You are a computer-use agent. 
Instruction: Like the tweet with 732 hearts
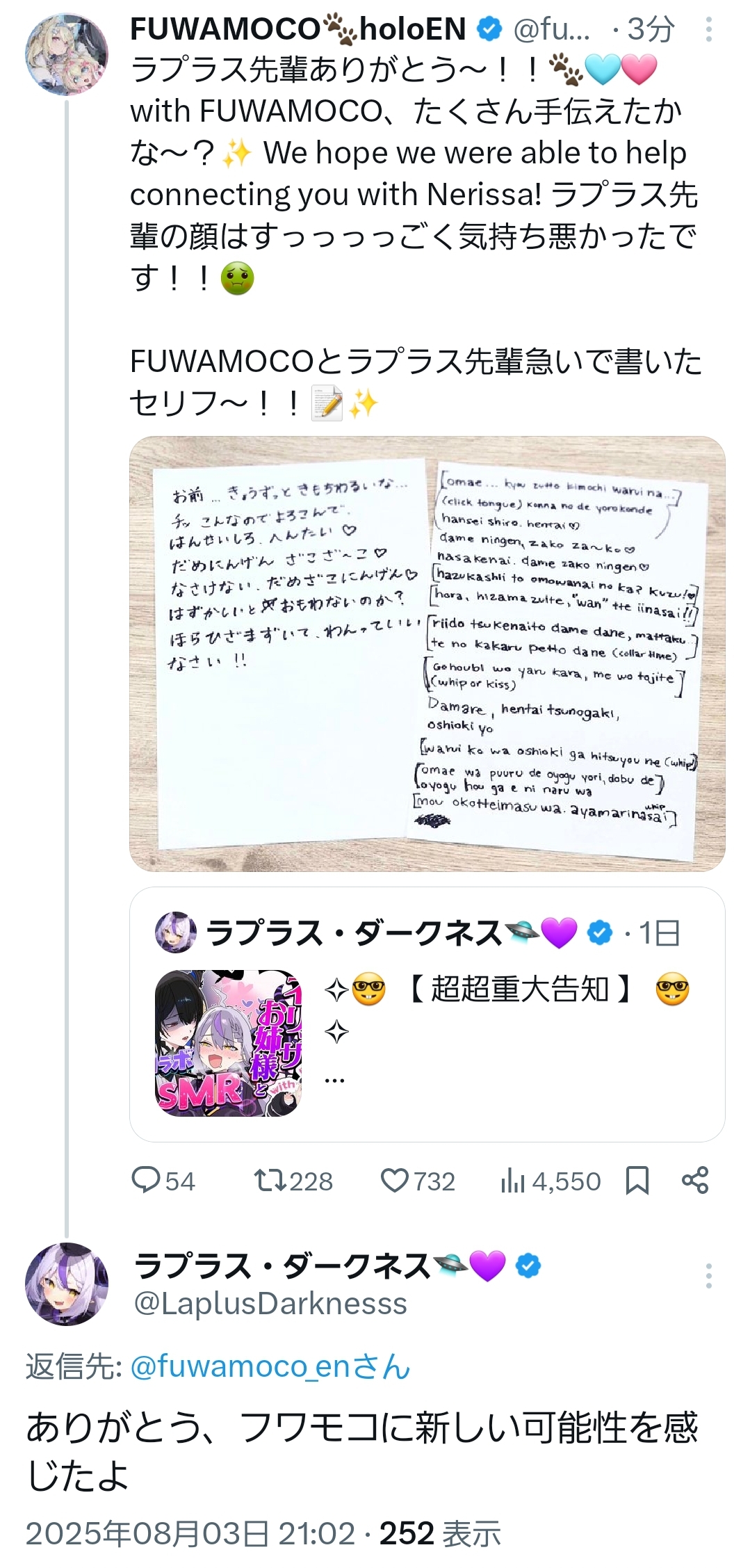click(418, 1181)
